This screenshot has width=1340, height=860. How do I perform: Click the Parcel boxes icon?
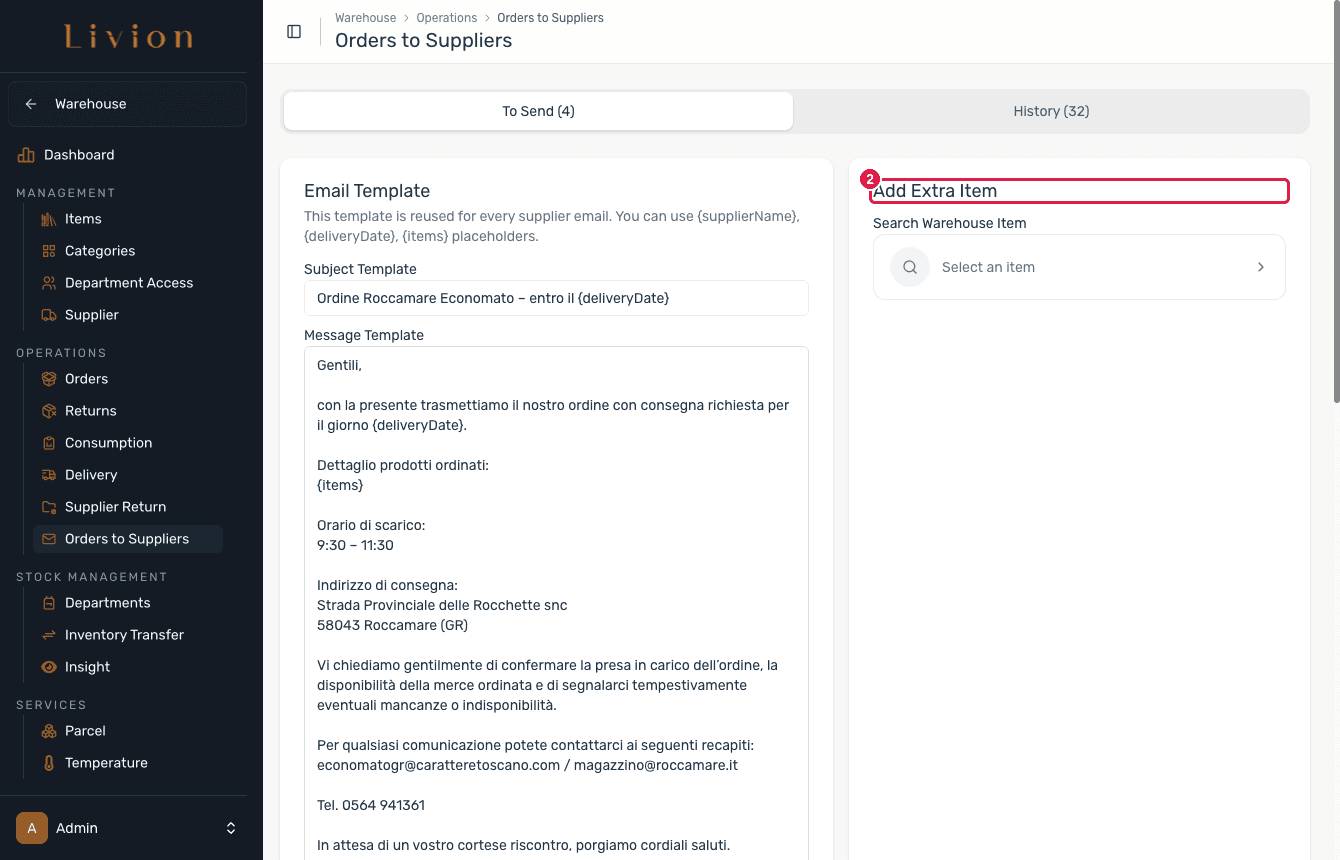(49, 731)
